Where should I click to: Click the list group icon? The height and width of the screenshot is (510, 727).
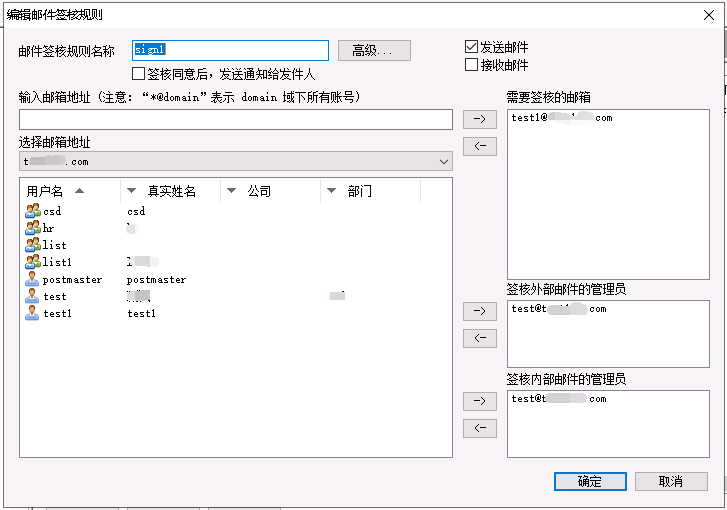tap(33, 245)
